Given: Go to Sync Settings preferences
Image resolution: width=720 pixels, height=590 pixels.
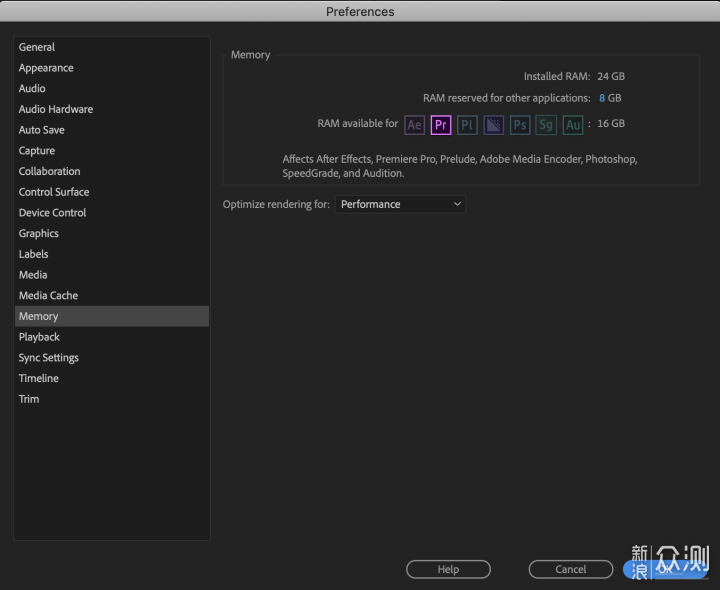Looking at the screenshot, I should (112, 357).
